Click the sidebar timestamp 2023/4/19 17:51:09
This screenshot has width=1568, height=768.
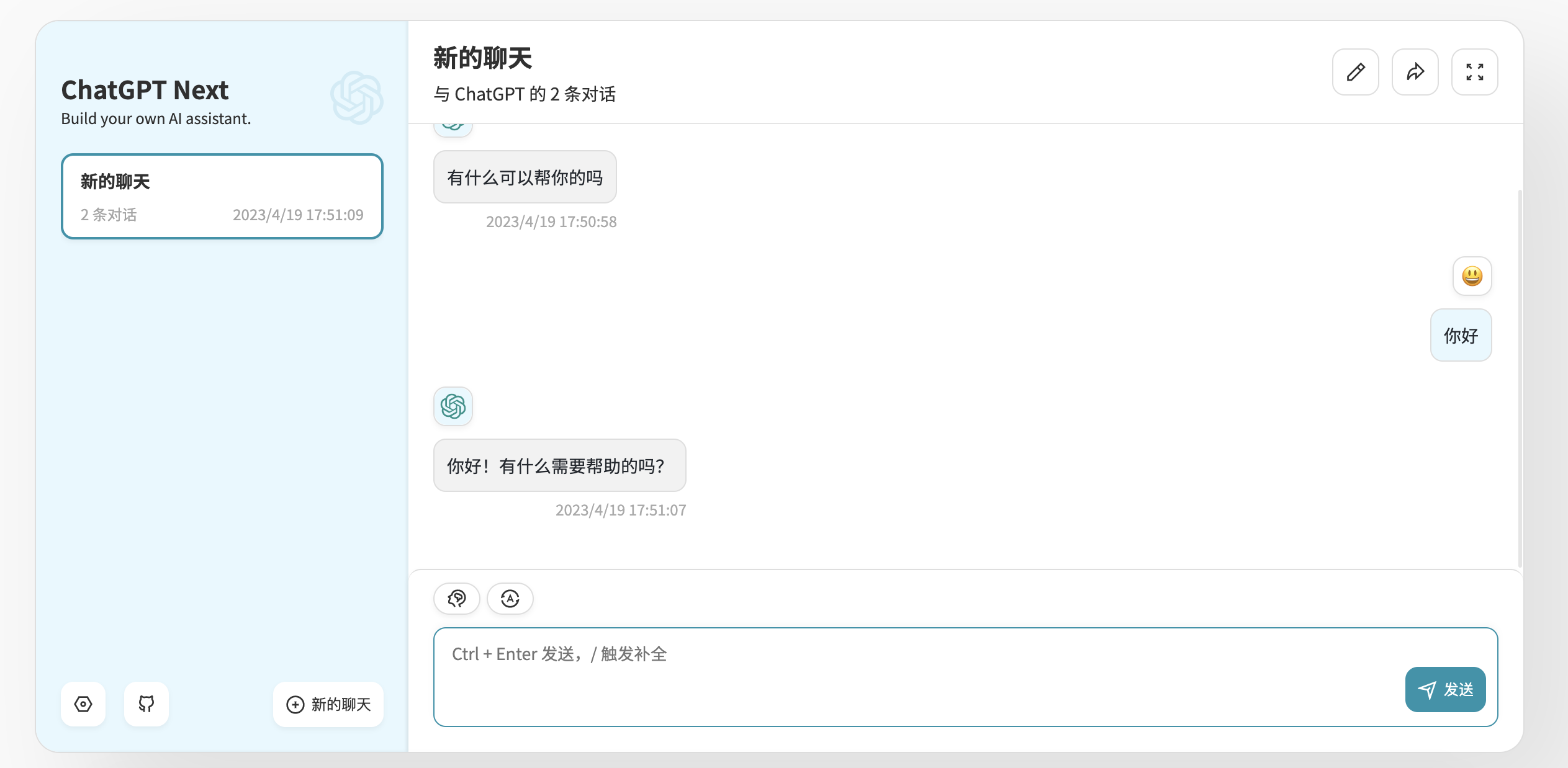tap(298, 215)
